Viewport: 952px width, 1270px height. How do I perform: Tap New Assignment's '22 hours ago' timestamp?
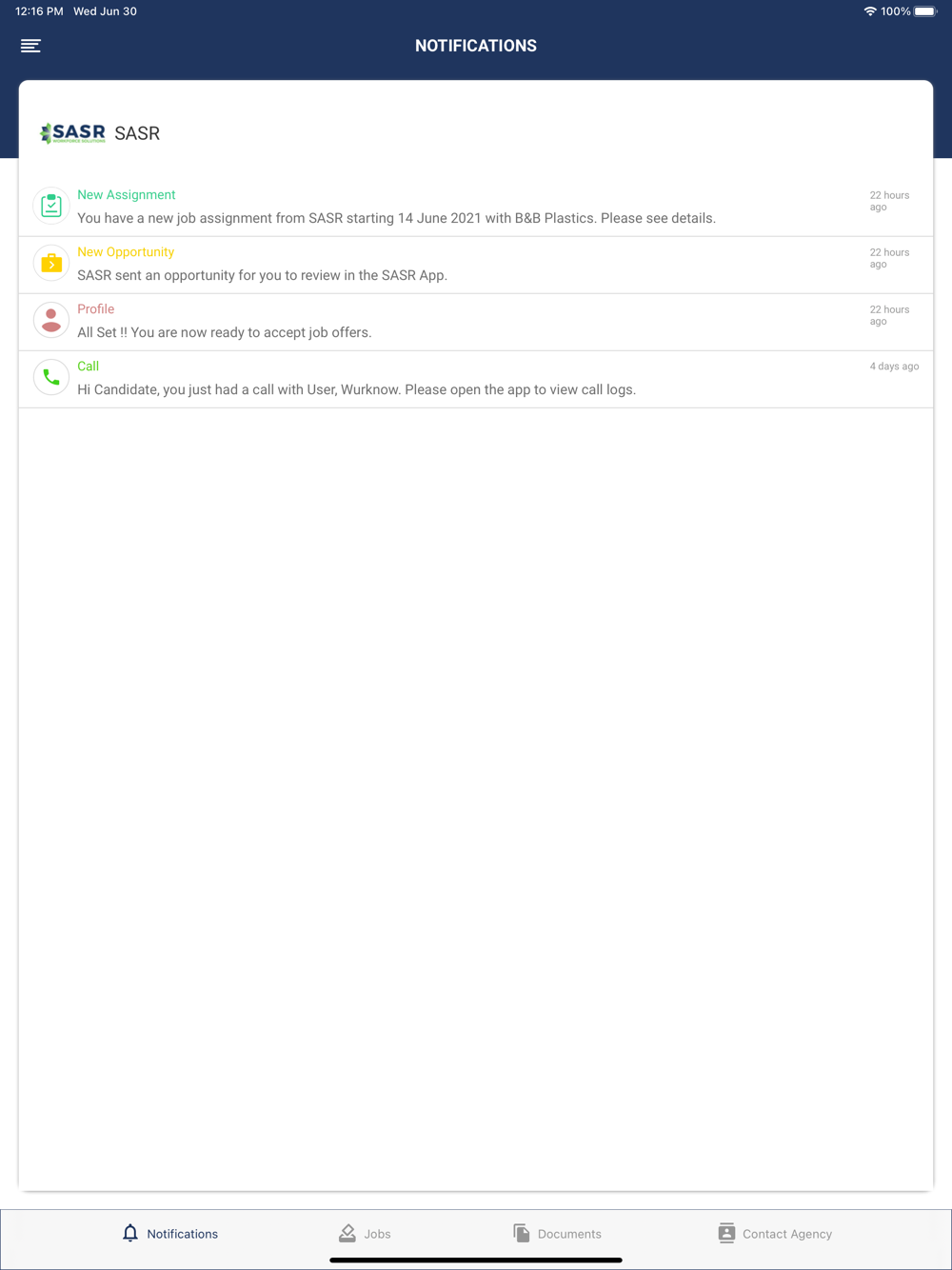(x=889, y=201)
